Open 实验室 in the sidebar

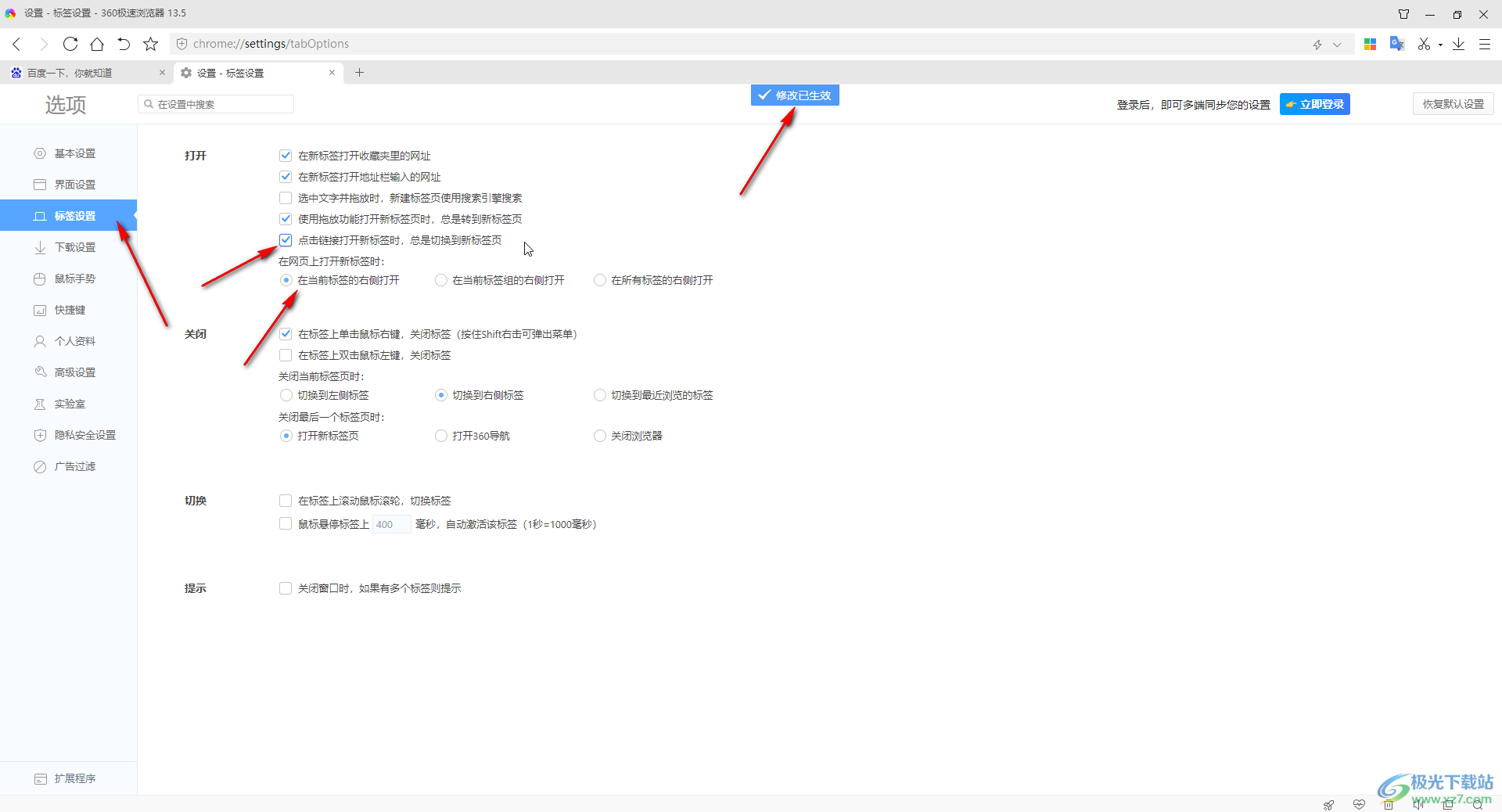(68, 404)
